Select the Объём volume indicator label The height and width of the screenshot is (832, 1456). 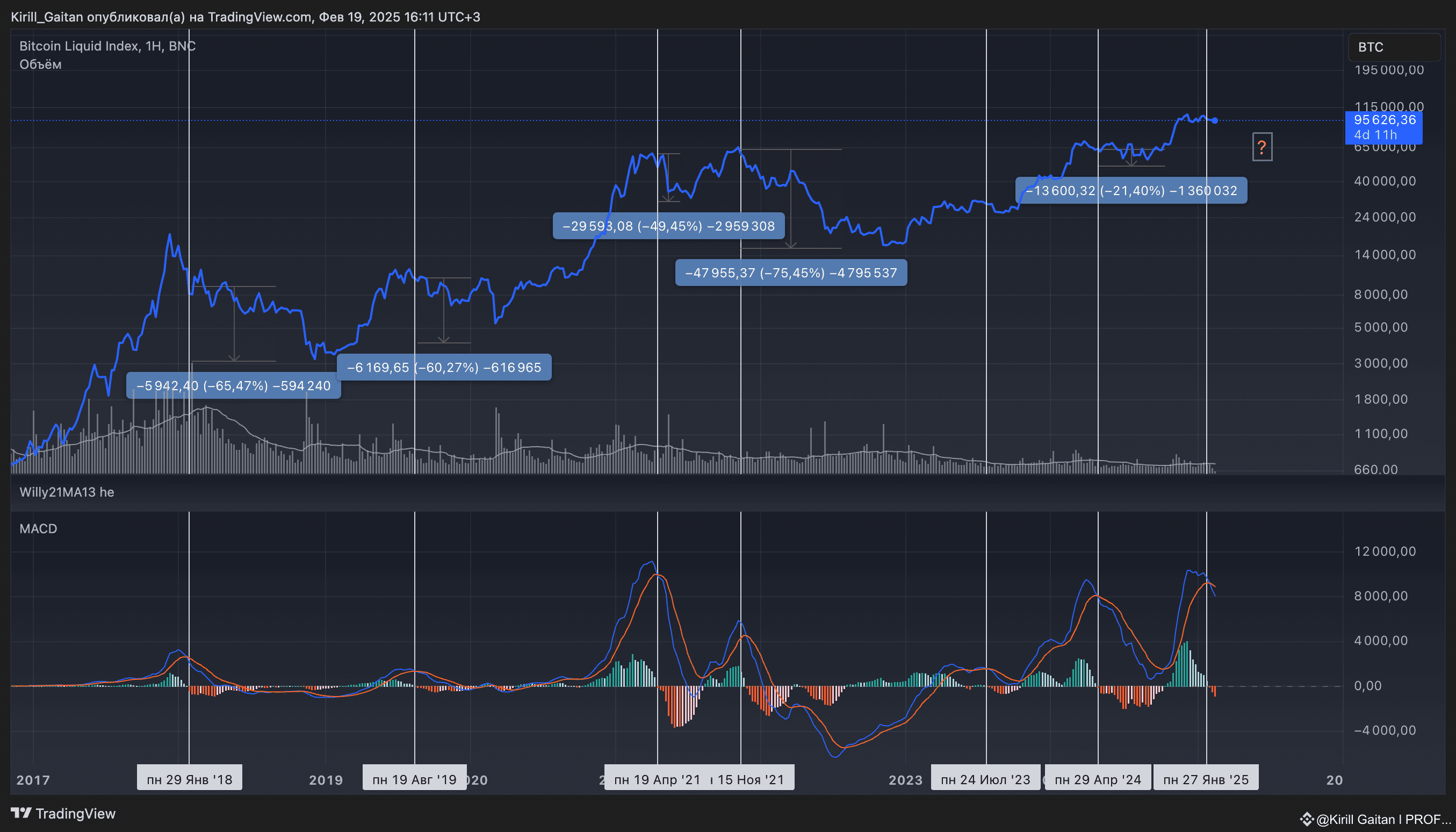point(40,64)
